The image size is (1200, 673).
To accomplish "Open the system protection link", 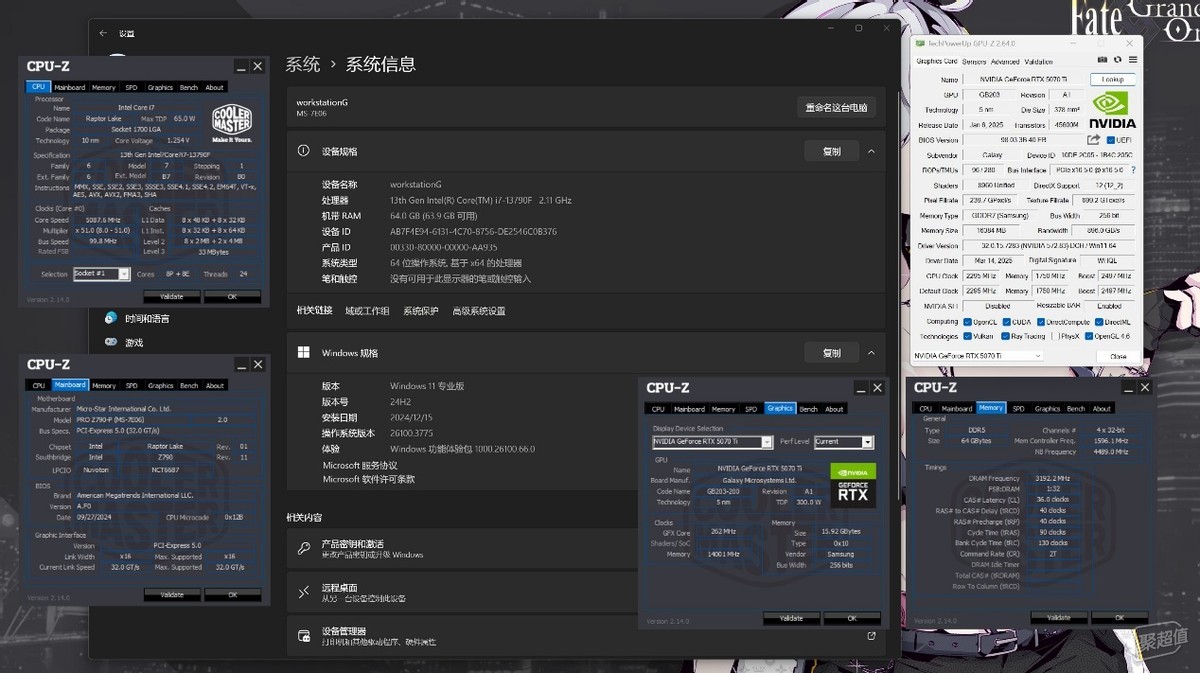I will click(x=421, y=311).
